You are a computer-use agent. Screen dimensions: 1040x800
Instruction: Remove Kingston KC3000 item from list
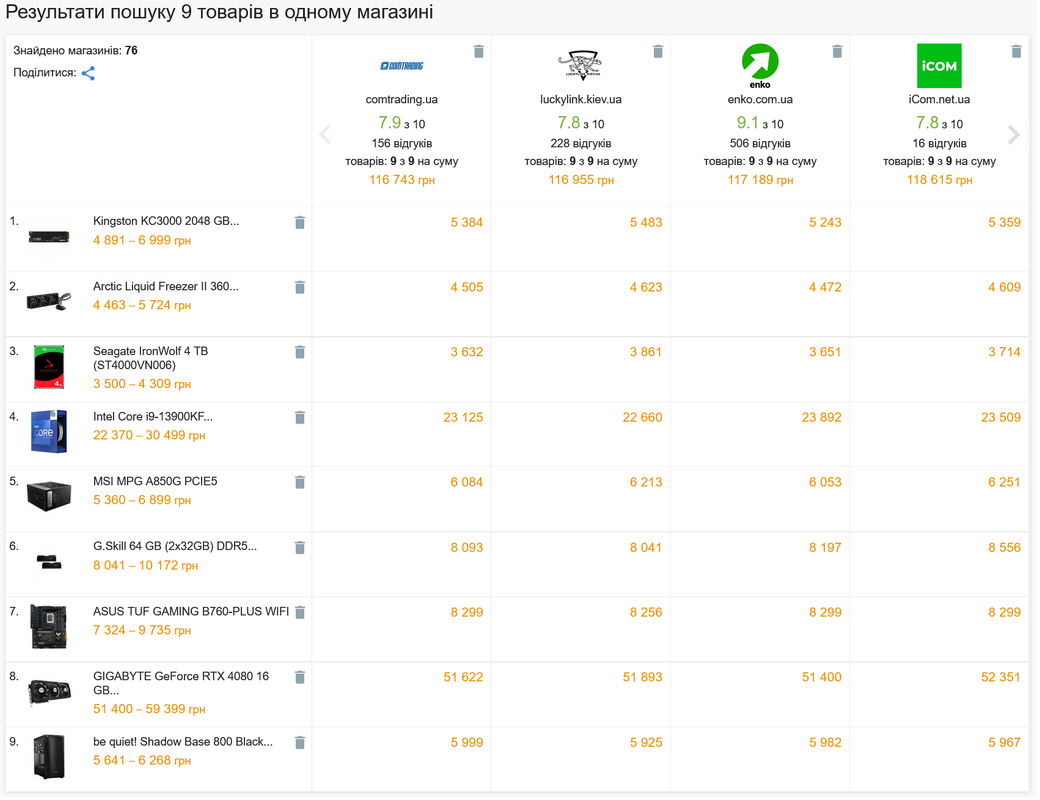pos(300,223)
